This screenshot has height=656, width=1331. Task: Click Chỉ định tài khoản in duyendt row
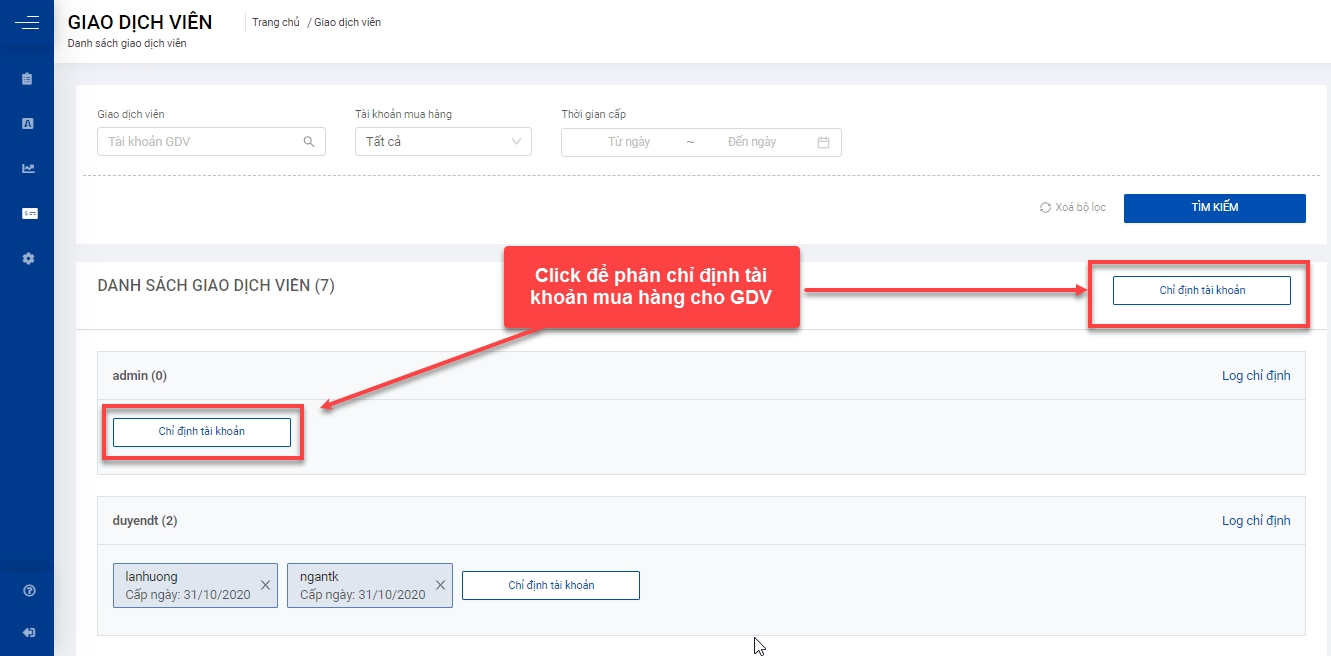pos(551,585)
